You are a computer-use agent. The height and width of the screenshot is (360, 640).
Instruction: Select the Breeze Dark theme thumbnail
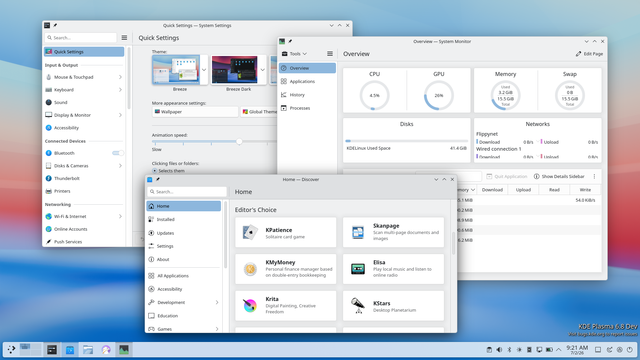point(234,70)
